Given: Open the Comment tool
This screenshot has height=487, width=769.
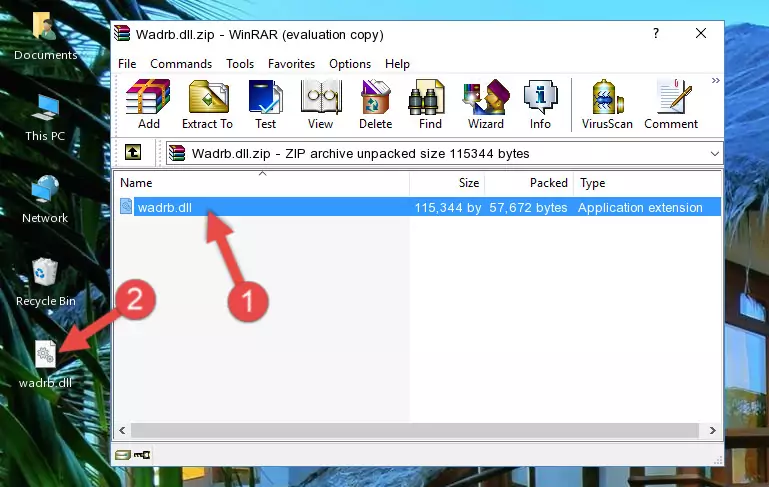Looking at the screenshot, I should tap(671, 104).
